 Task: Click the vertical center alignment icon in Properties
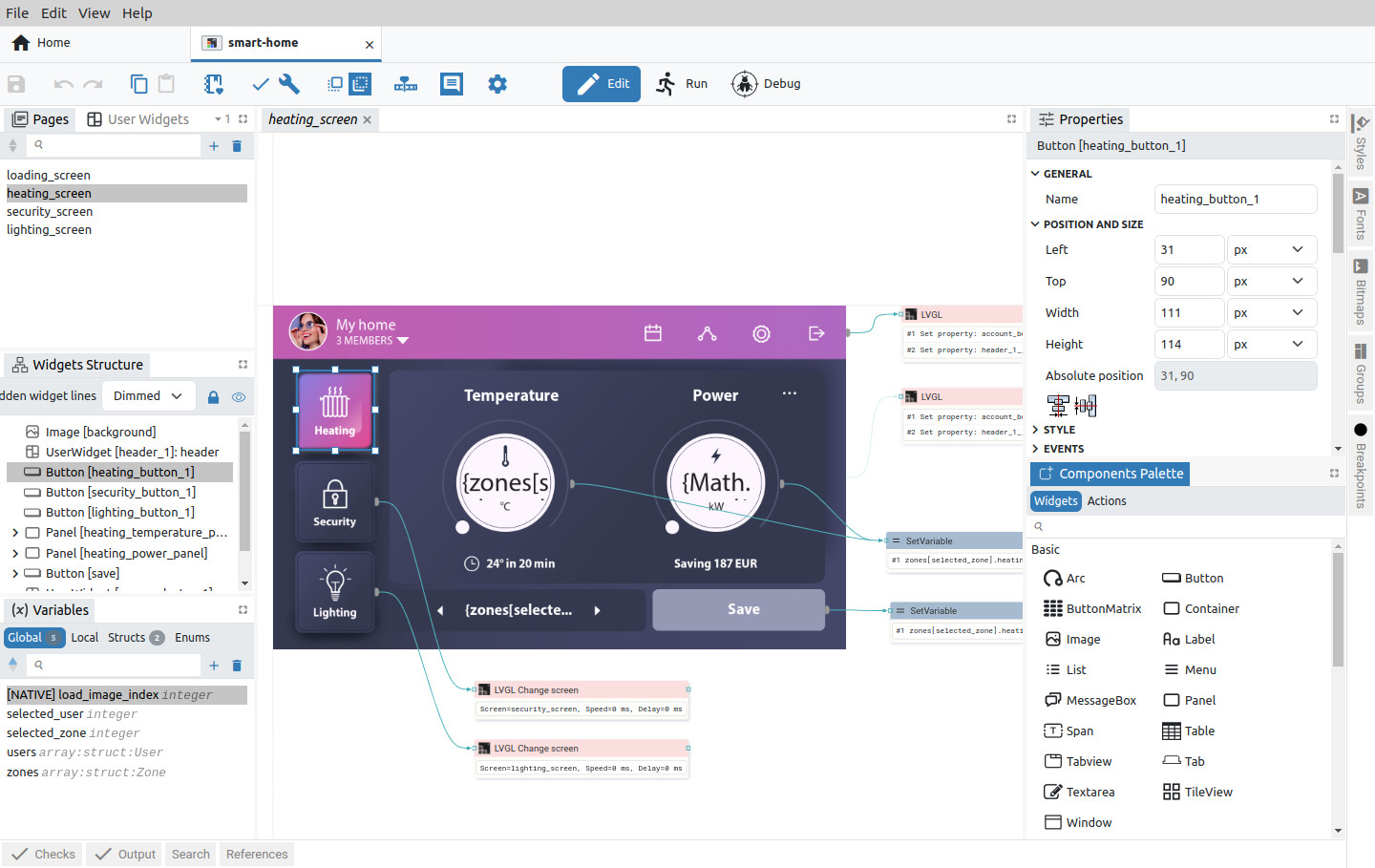coord(1086,406)
